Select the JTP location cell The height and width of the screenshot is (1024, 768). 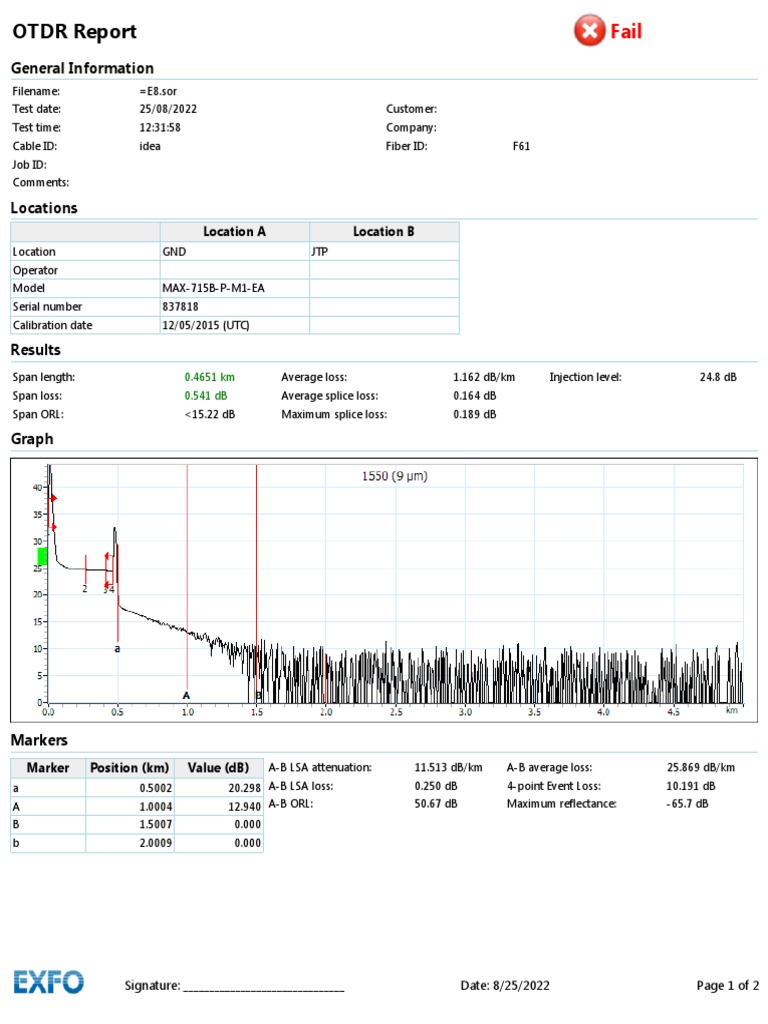point(384,251)
